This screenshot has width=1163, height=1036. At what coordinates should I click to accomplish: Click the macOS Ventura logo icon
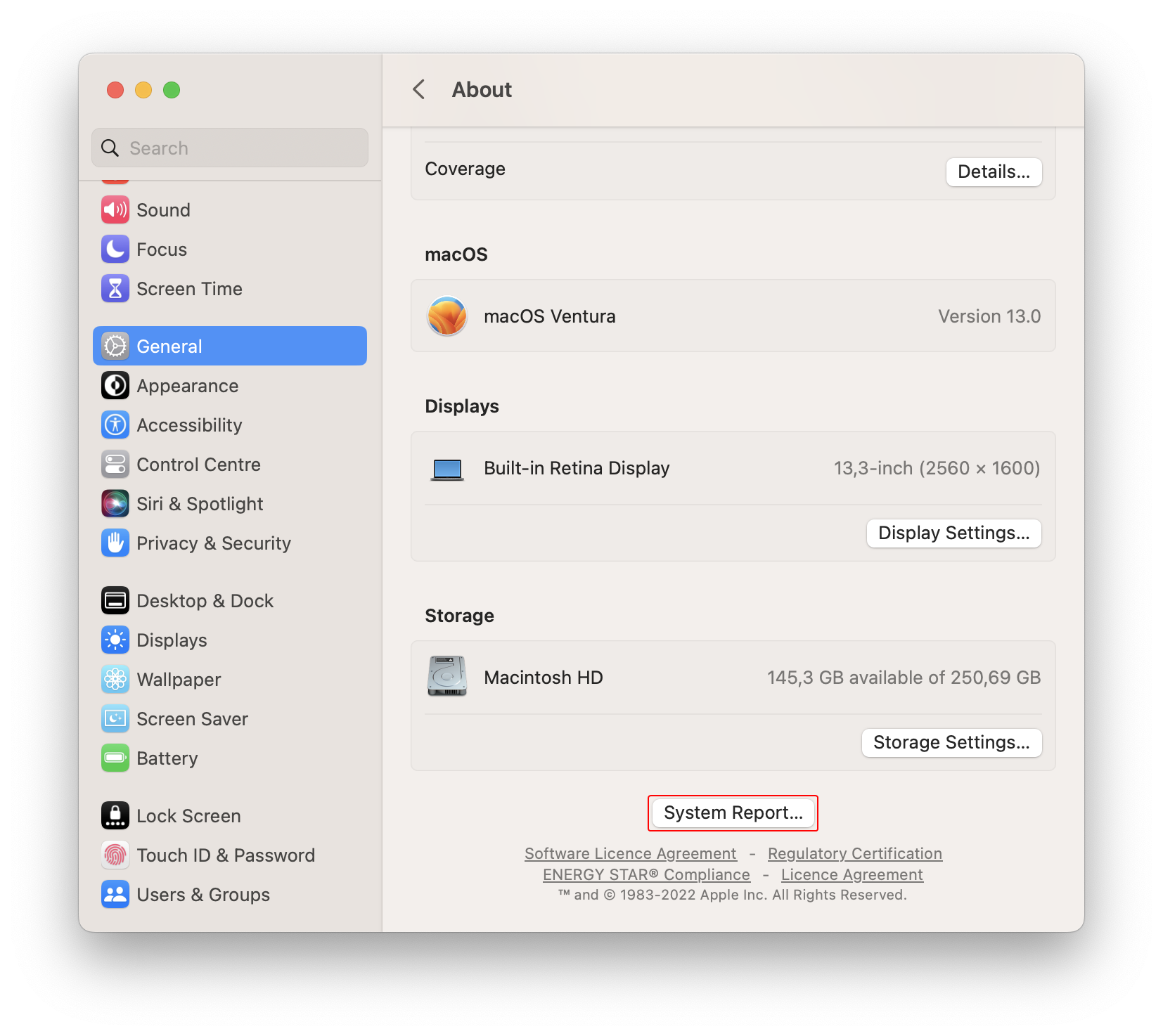447,316
